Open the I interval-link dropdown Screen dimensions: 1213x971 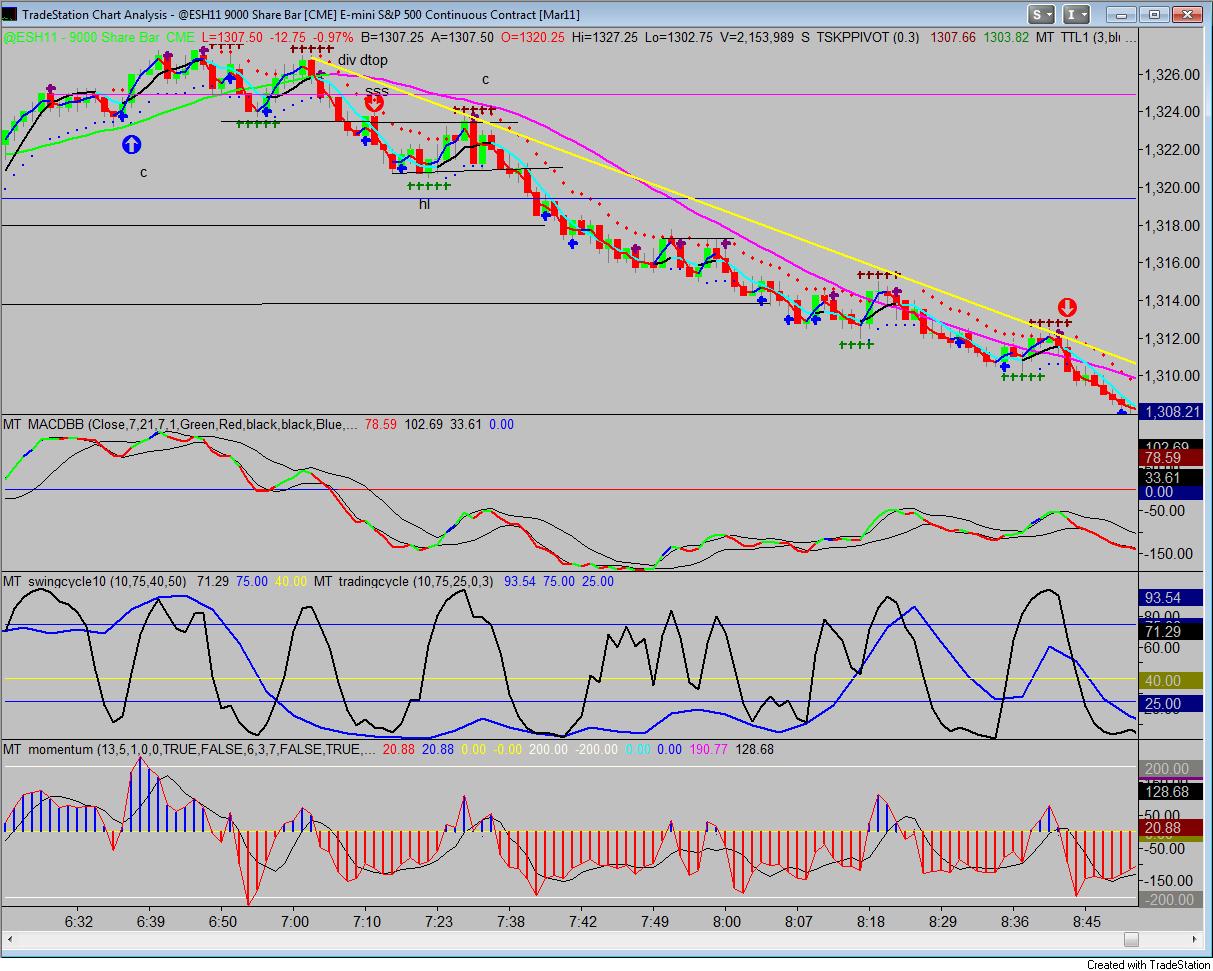pos(1077,14)
